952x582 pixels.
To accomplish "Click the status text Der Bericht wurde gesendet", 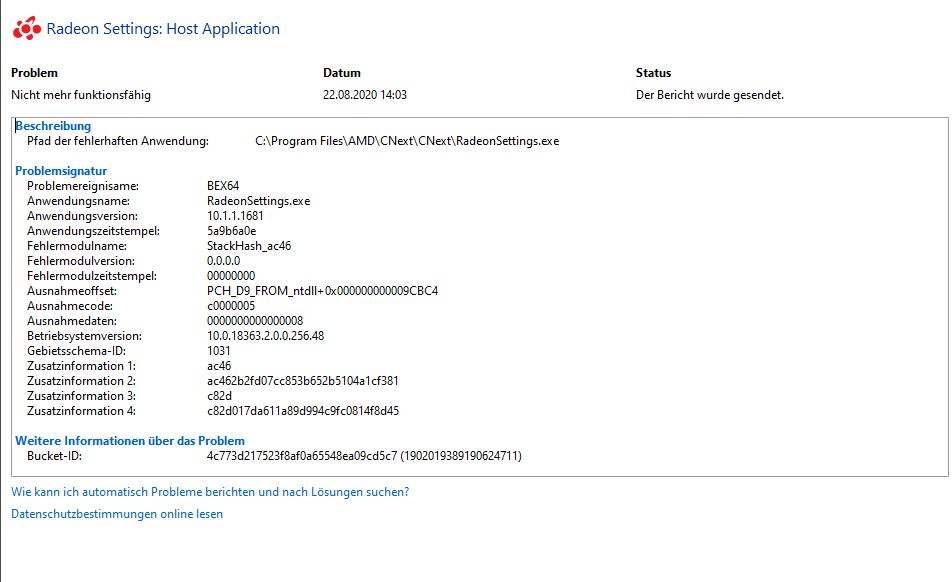I will [710, 95].
